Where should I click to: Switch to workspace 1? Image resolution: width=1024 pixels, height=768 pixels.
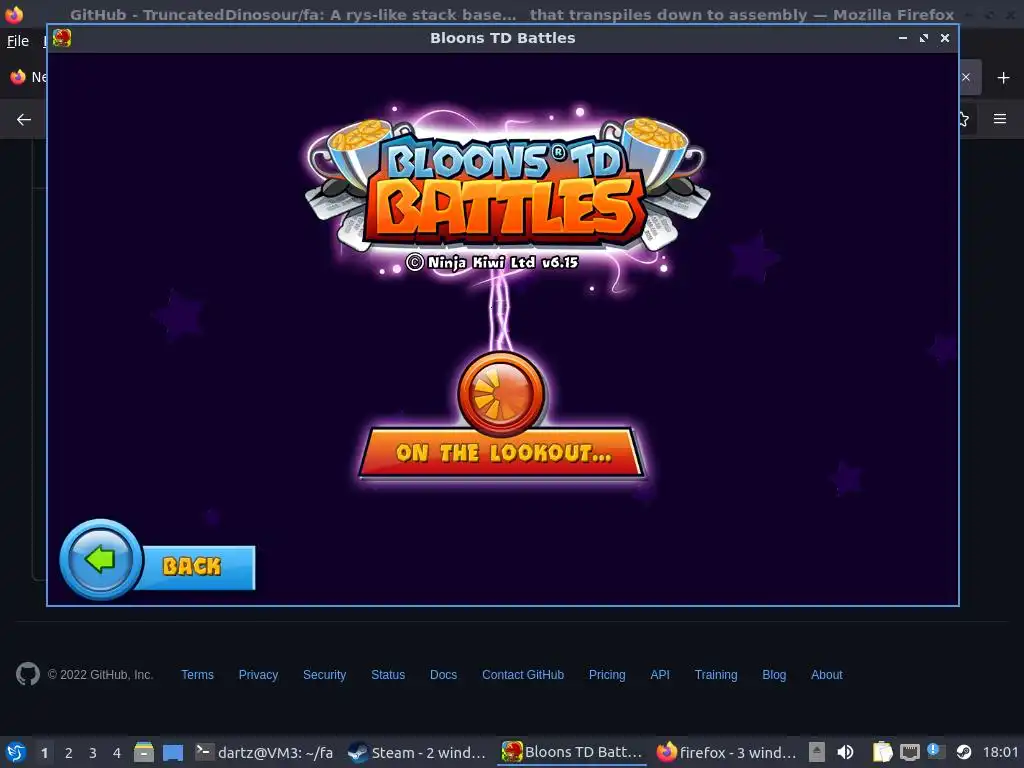pos(44,753)
